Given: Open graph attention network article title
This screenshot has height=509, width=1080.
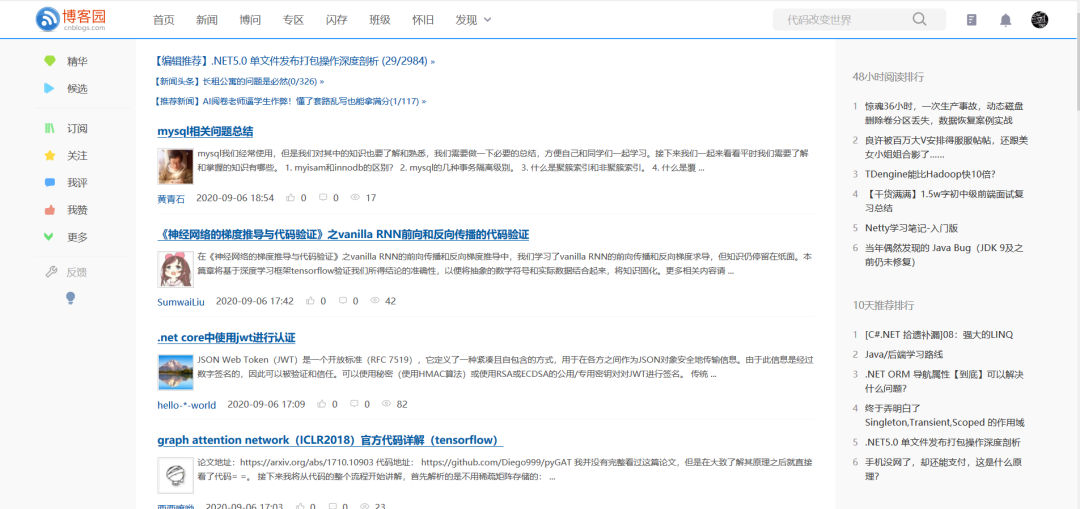Looking at the screenshot, I should click(330, 441).
